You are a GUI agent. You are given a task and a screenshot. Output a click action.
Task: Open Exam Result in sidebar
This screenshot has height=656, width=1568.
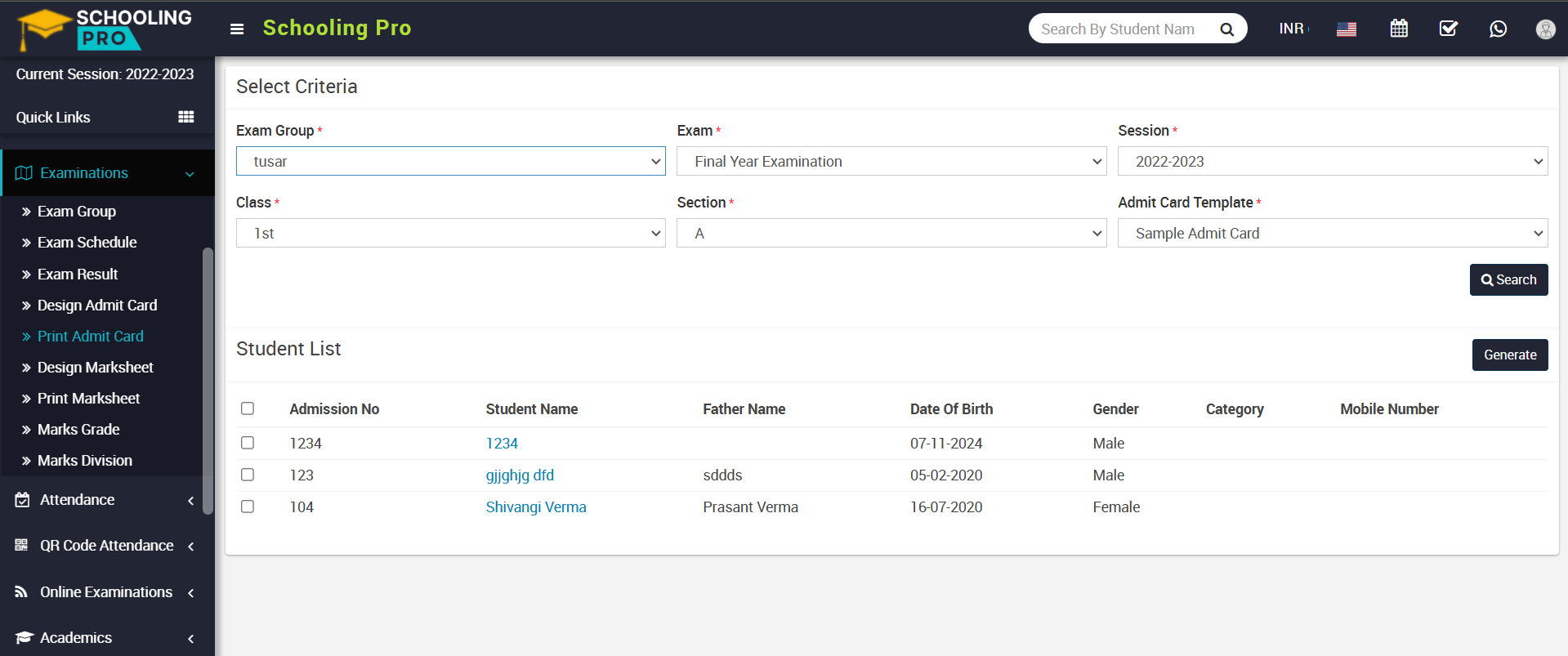[78, 274]
